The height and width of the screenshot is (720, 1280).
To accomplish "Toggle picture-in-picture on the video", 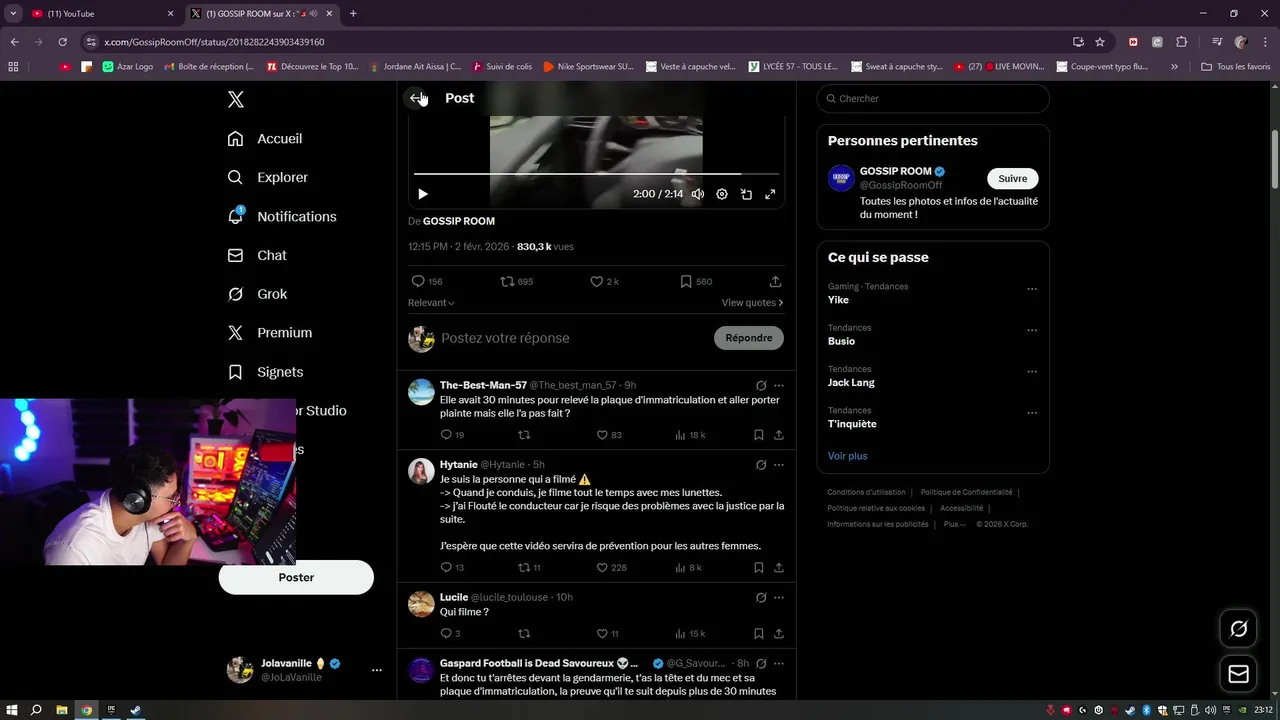I will [746, 194].
